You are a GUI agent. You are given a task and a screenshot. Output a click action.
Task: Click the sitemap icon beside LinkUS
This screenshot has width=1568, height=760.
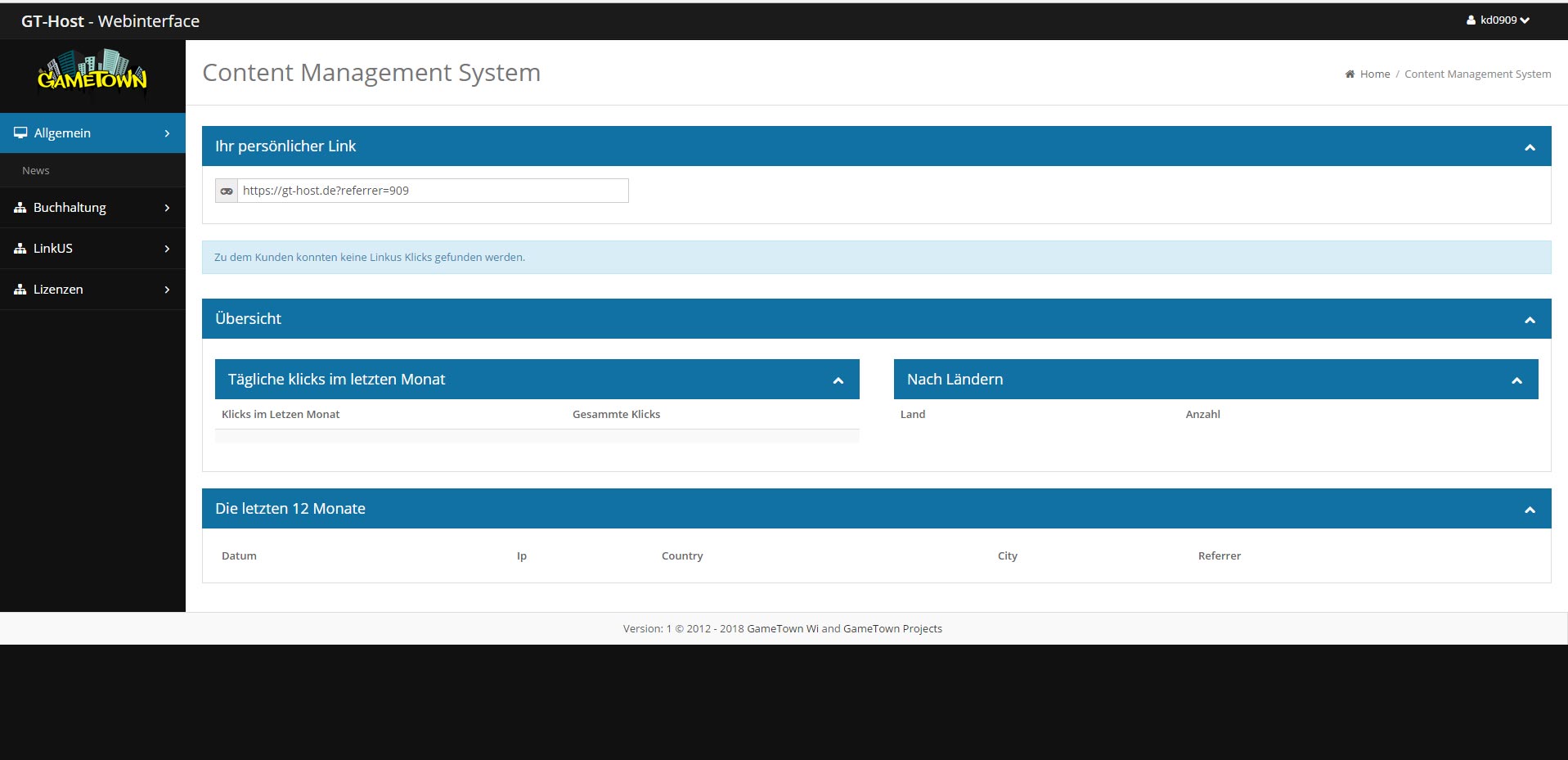(x=20, y=249)
